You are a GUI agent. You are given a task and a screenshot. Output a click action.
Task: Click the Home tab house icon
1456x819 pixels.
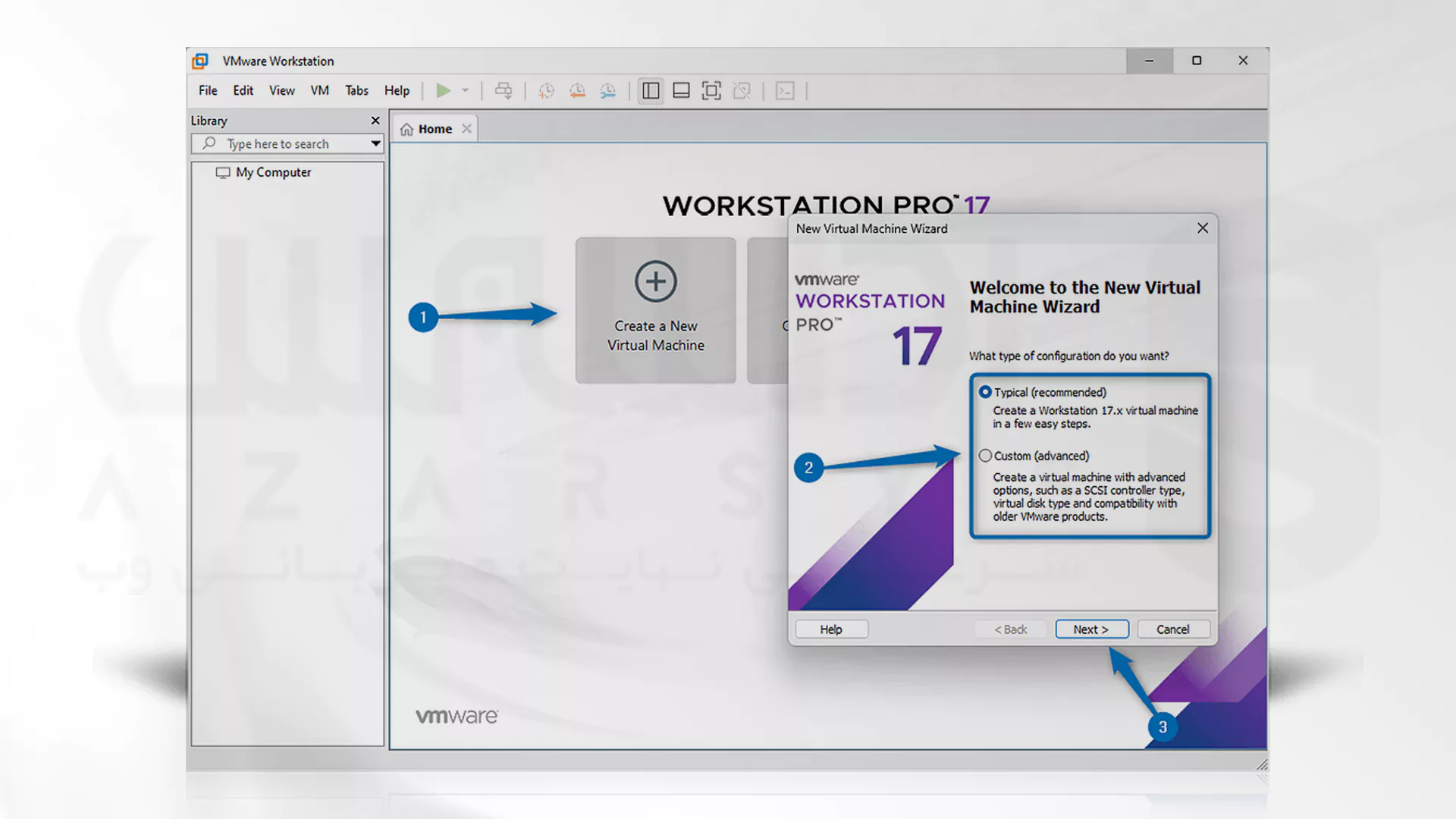coord(407,129)
